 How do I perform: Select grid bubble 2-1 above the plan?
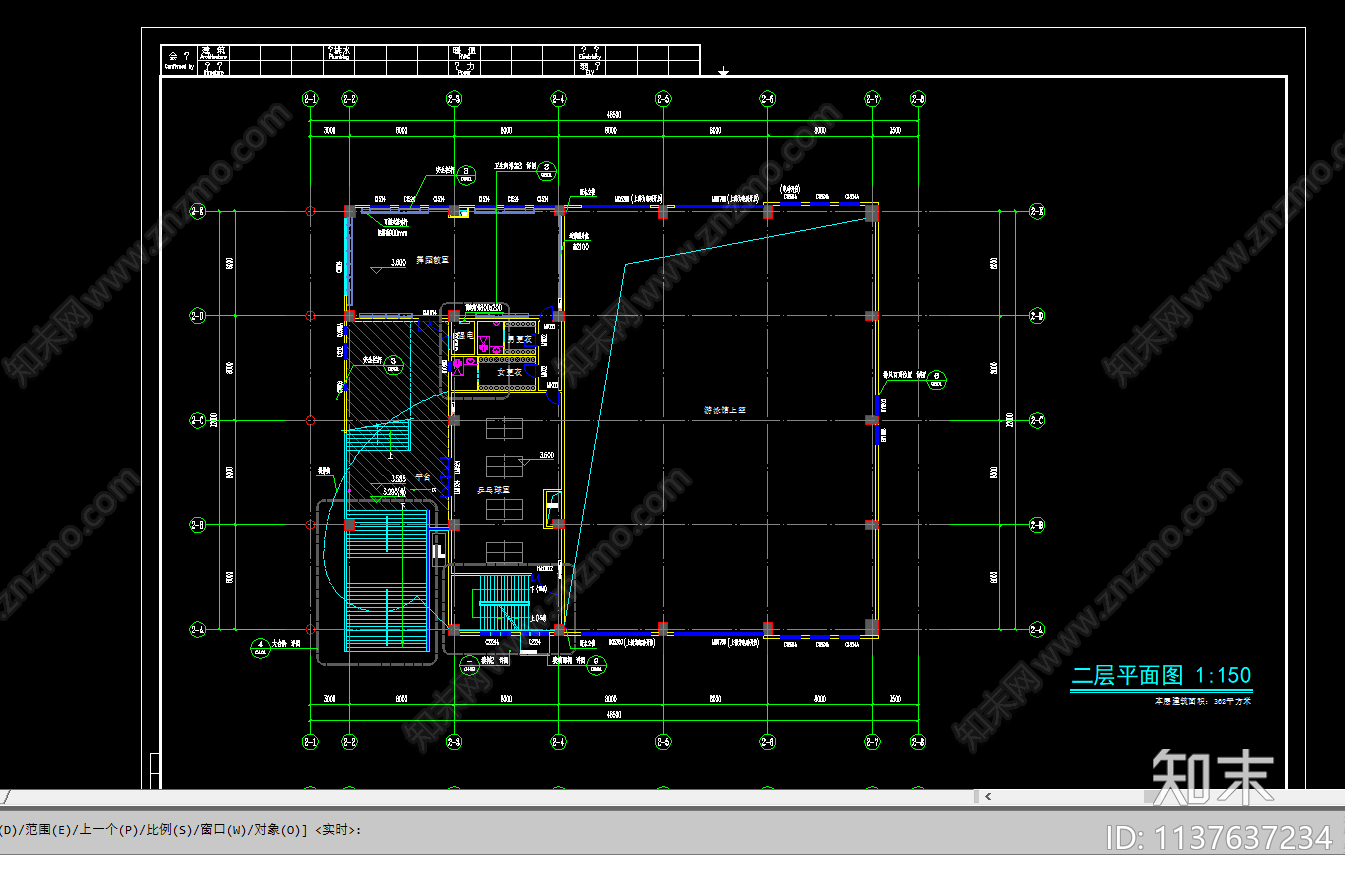pos(311,98)
